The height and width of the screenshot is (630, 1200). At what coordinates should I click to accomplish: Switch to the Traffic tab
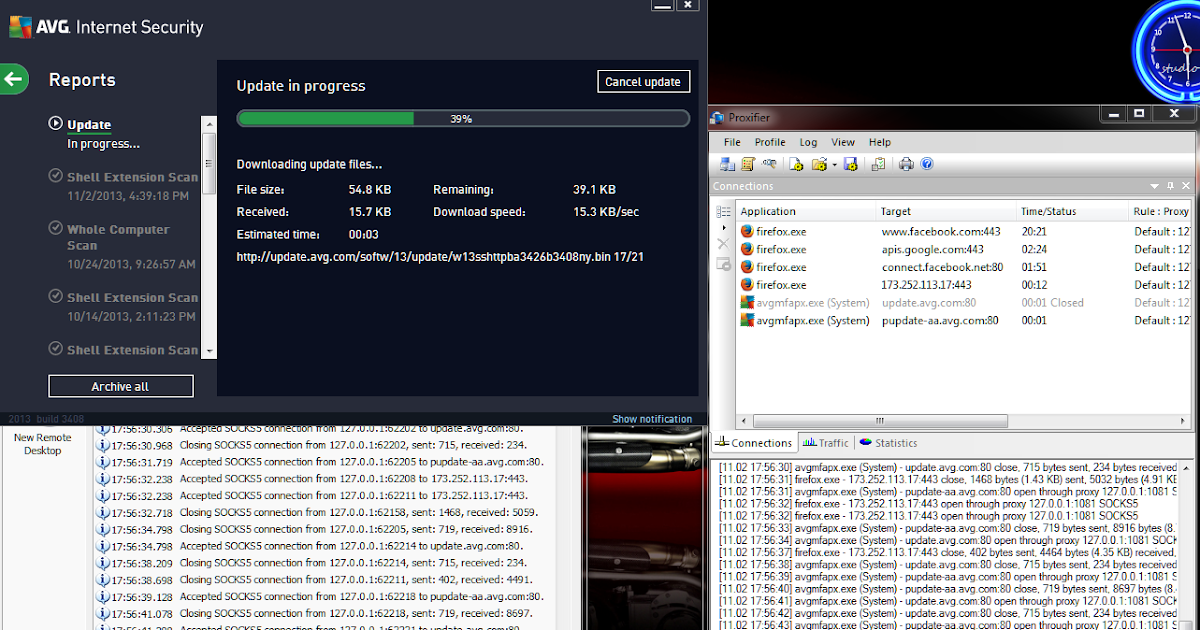(826, 442)
